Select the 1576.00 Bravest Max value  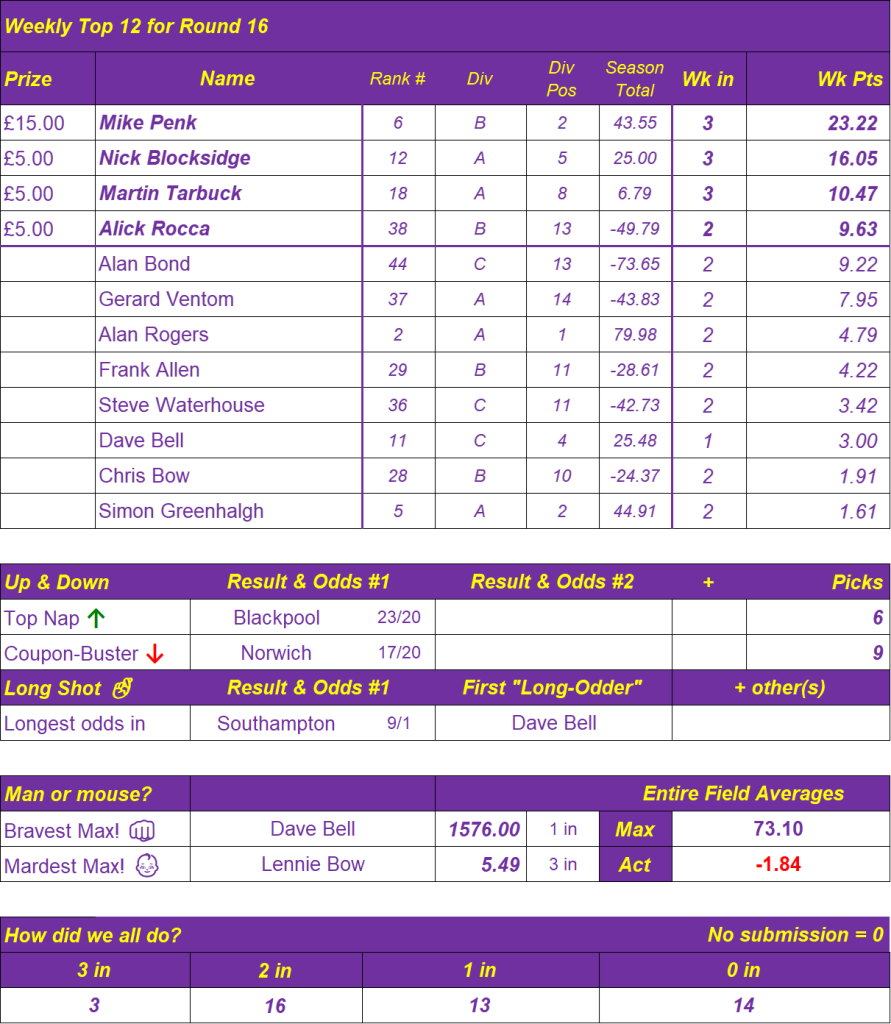484,830
